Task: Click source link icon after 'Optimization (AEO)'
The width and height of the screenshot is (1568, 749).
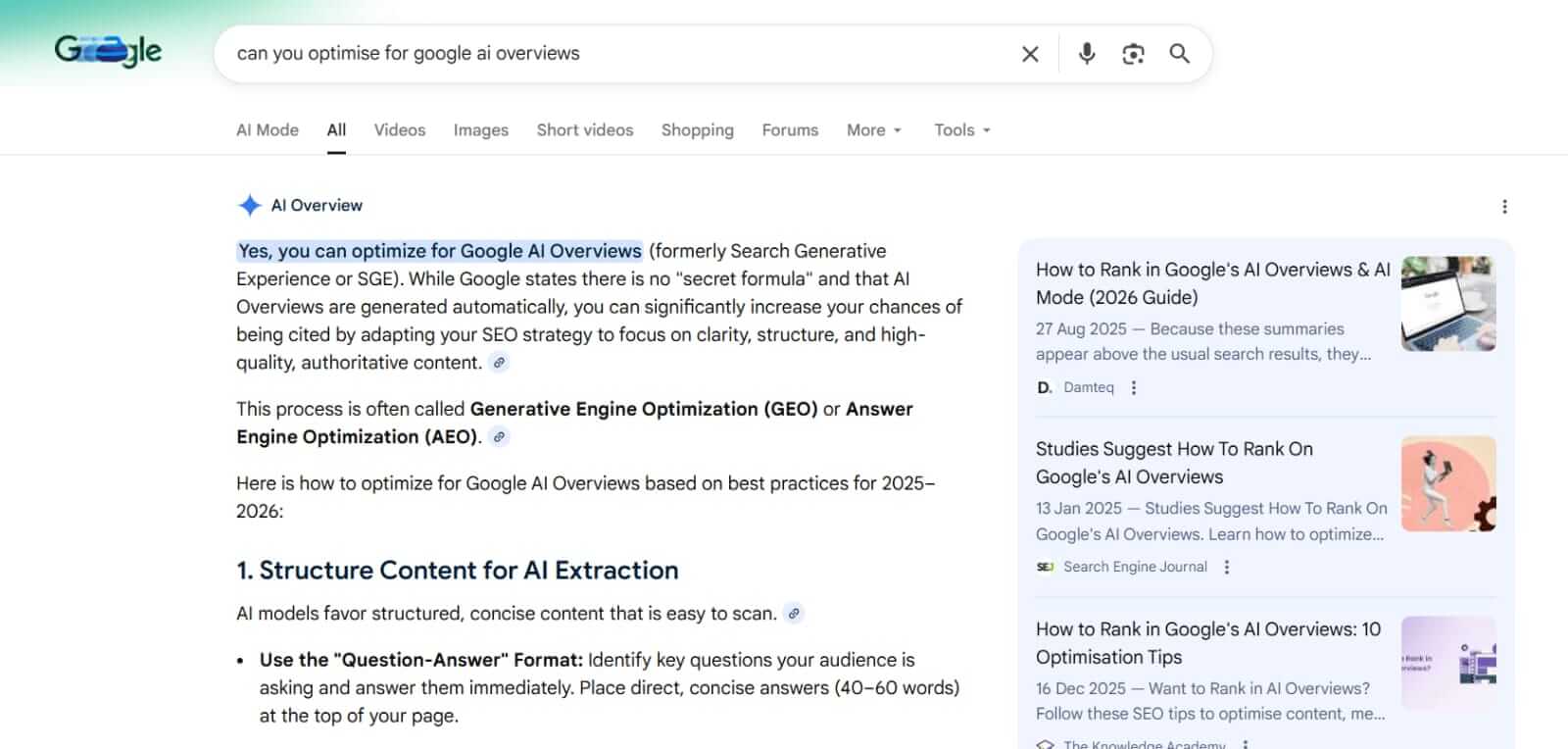Action: point(500,437)
